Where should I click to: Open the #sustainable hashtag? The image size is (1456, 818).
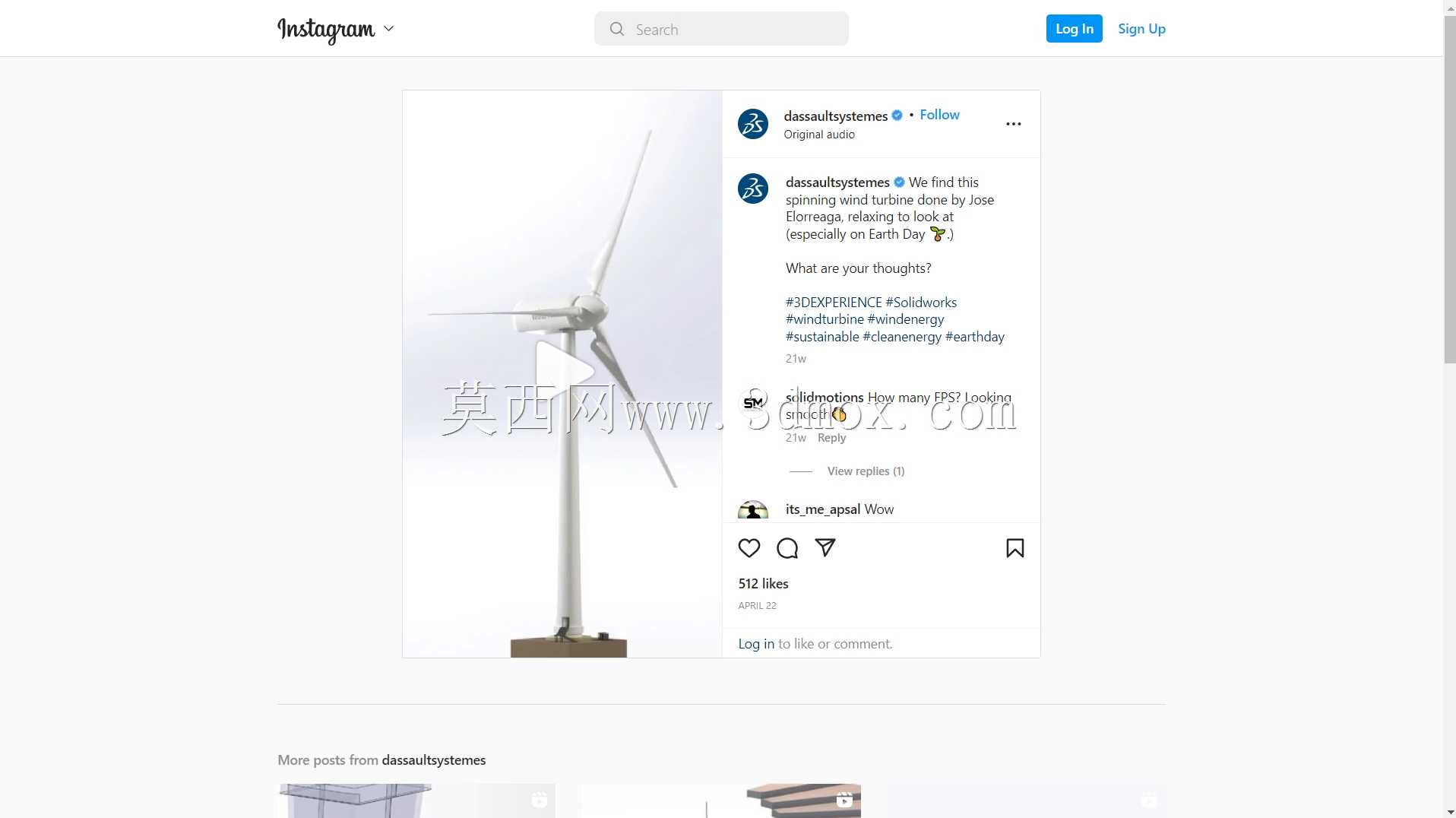(x=822, y=337)
